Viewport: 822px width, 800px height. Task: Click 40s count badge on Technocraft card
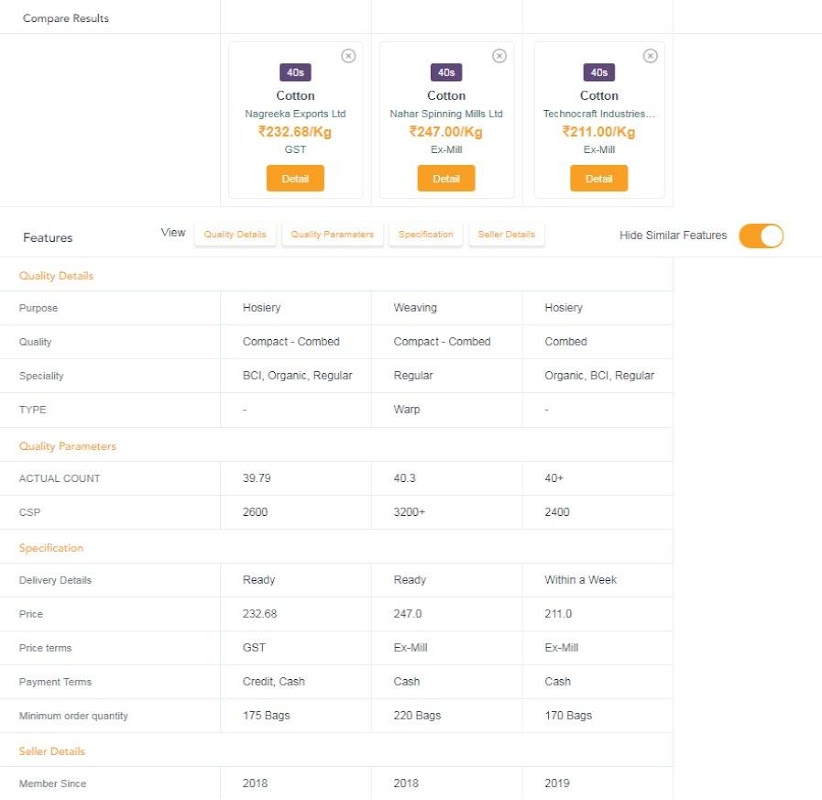click(599, 72)
